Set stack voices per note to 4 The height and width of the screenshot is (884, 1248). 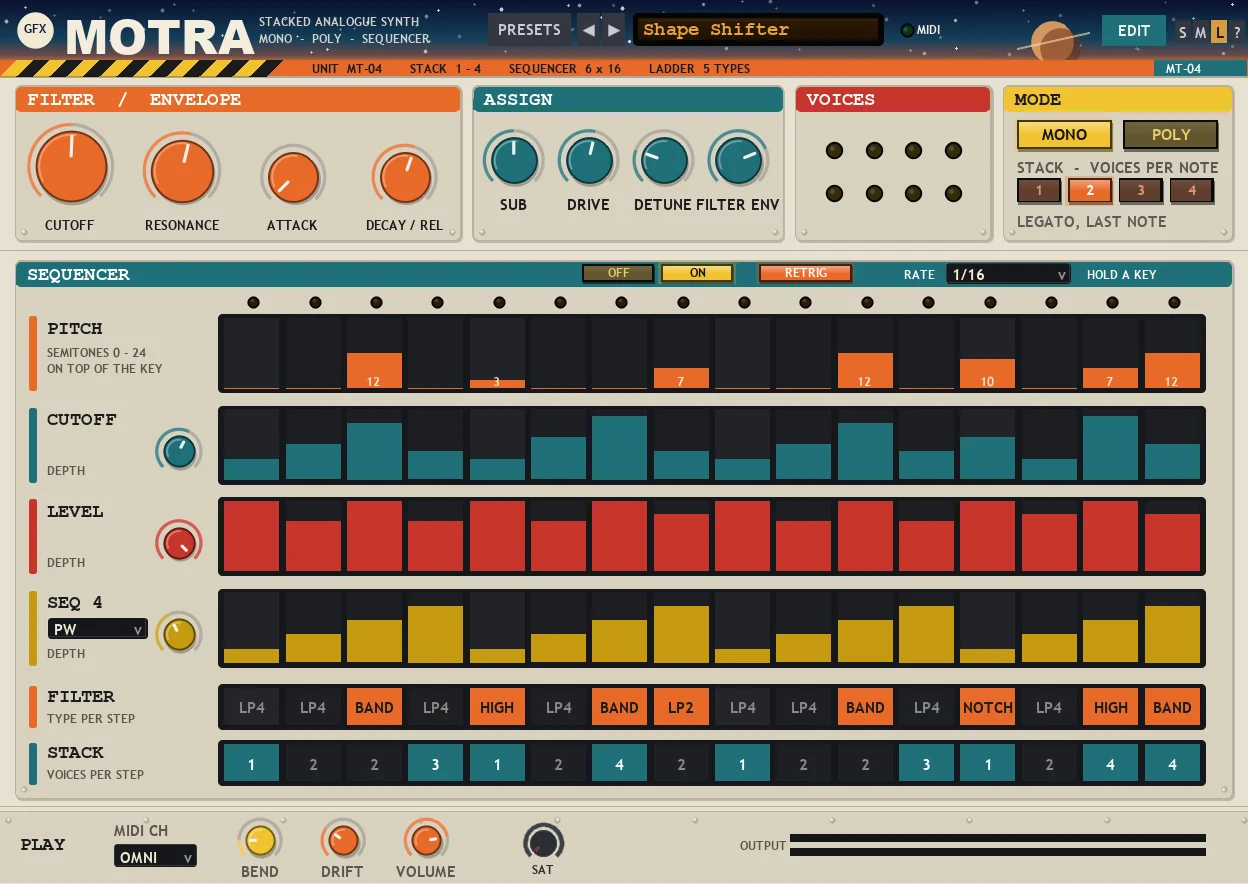click(x=1192, y=191)
